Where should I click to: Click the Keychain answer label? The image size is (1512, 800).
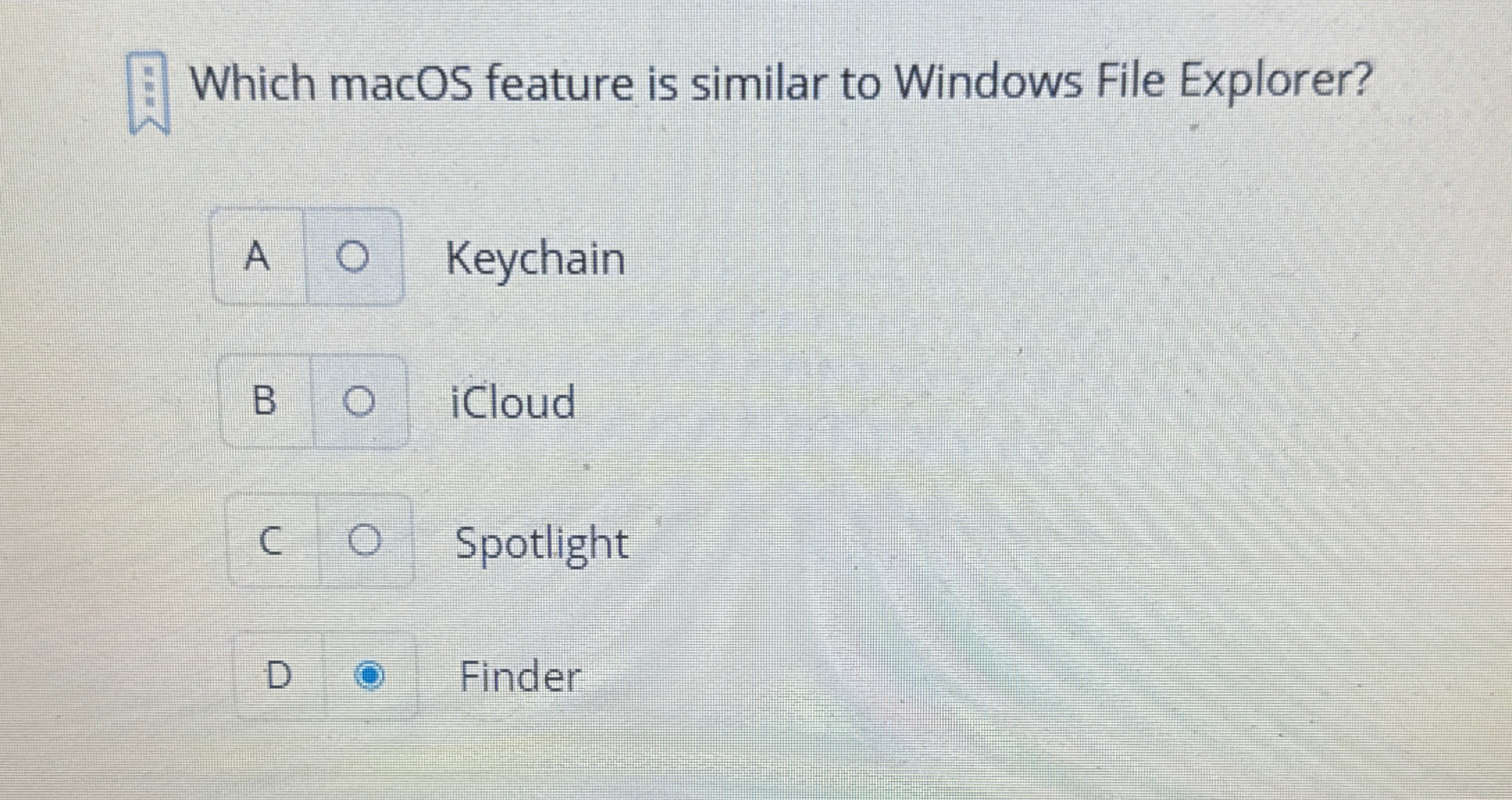536,259
